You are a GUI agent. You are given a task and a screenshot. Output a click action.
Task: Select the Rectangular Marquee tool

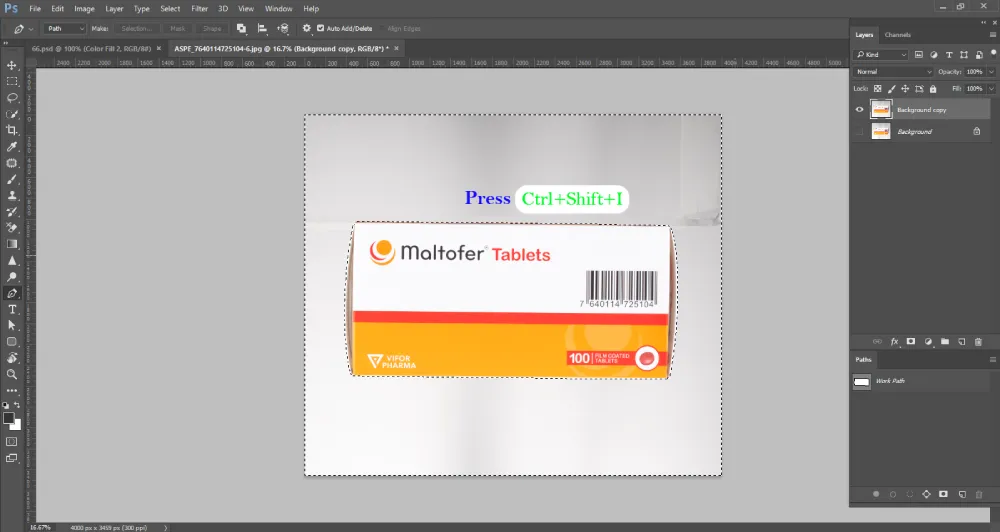pos(11,82)
